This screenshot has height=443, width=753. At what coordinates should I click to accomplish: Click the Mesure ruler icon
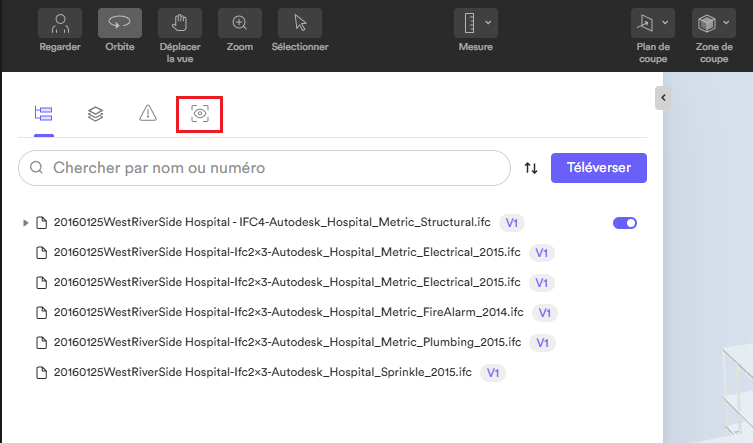(x=470, y=23)
